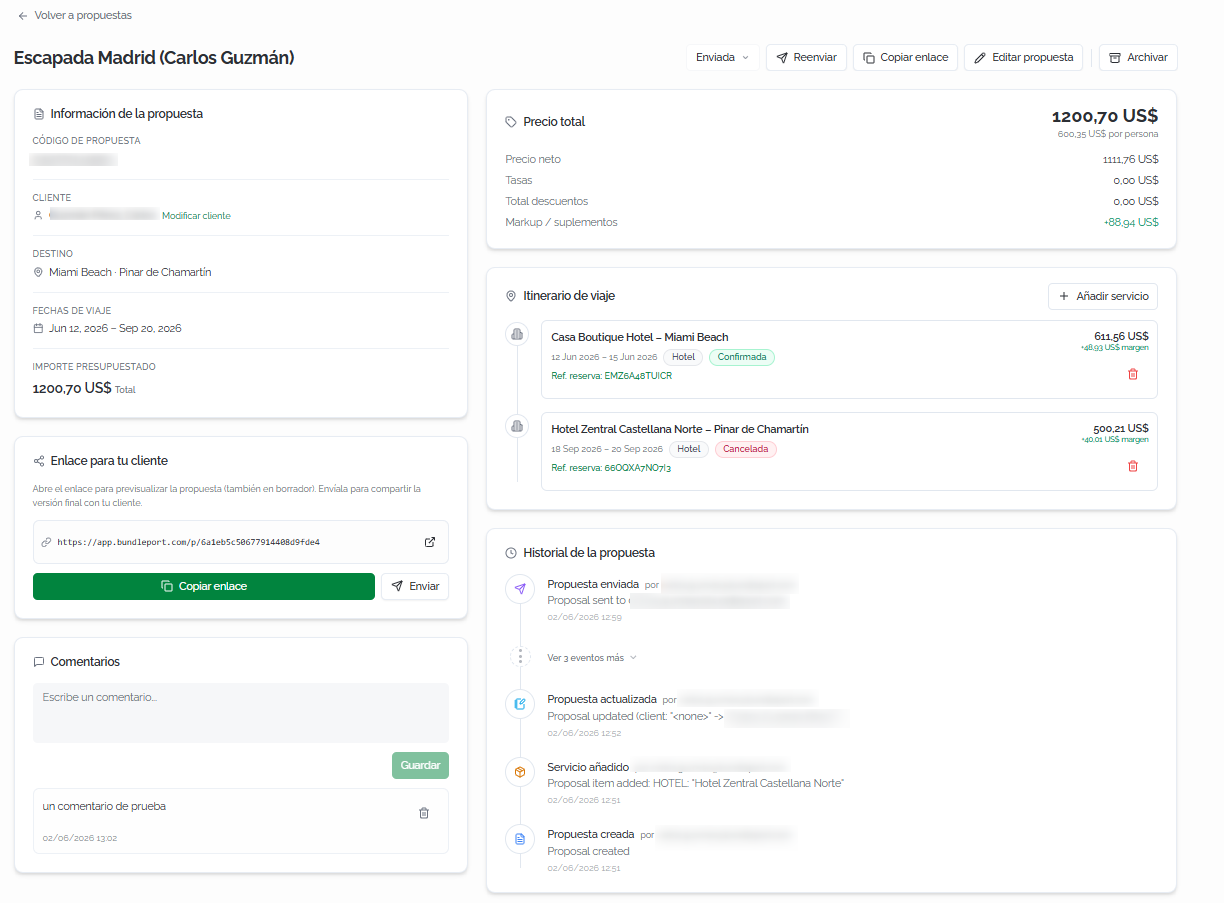Click the Propuesta creada event icon
Viewport: 1224px width, 903px height.
point(520,839)
